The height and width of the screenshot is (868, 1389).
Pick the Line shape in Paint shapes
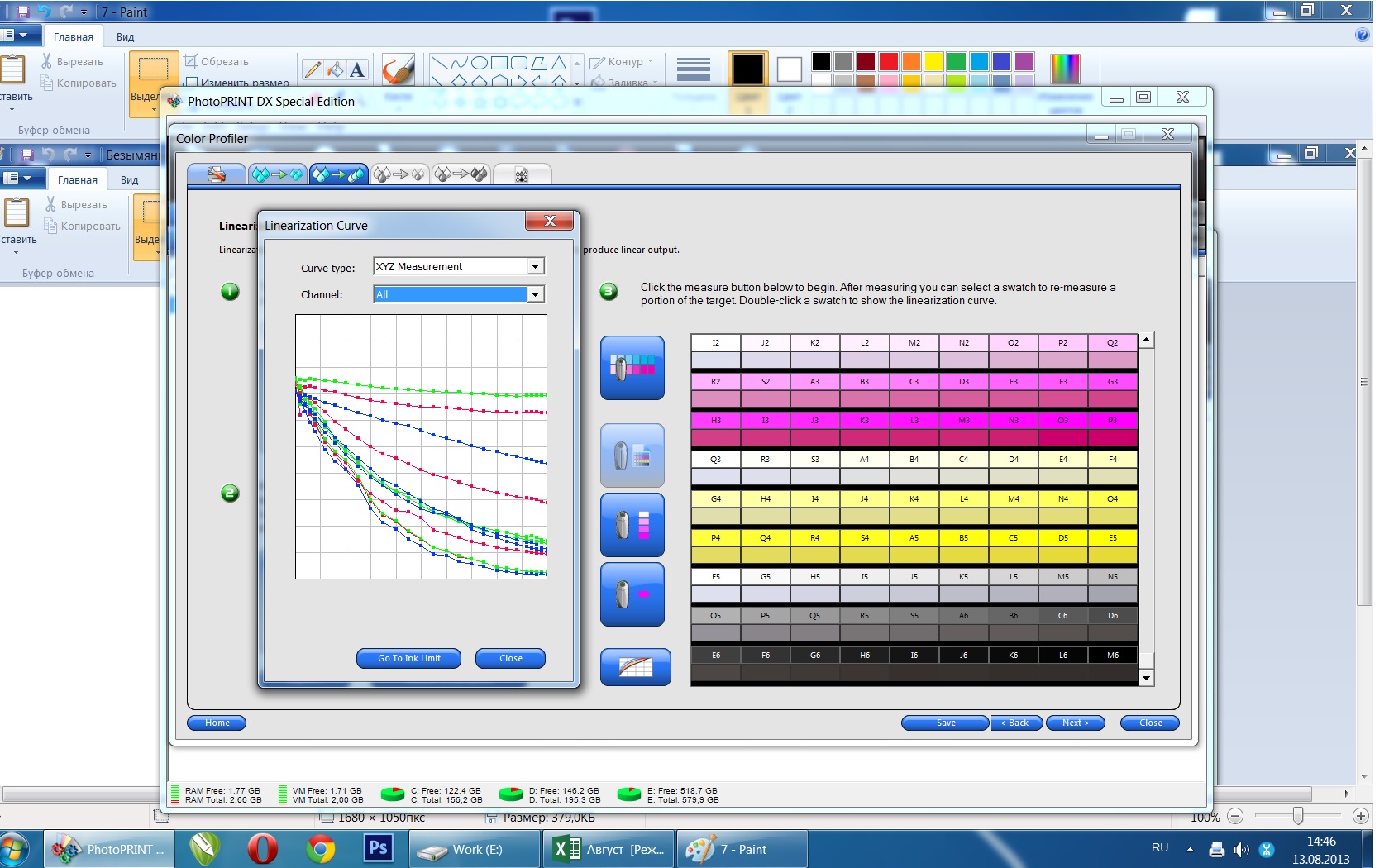(x=440, y=63)
